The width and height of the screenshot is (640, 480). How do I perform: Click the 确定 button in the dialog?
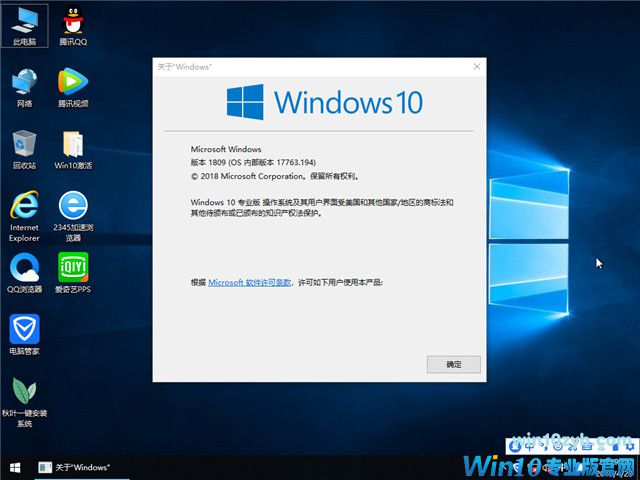pyautogui.click(x=453, y=364)
